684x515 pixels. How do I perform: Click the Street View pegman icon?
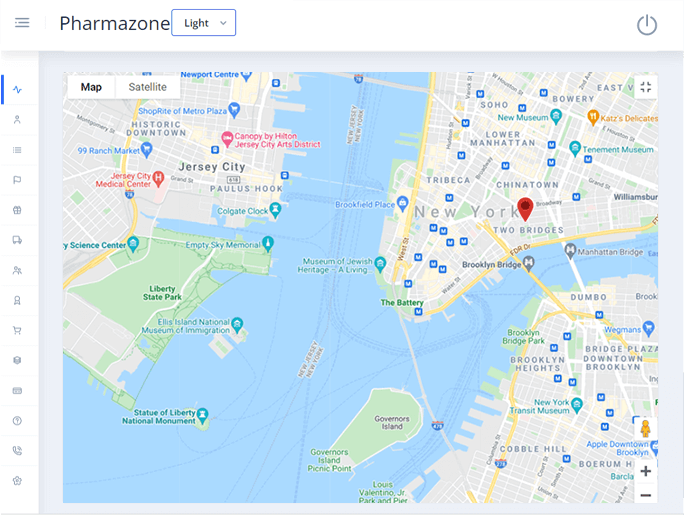[646, 429]
